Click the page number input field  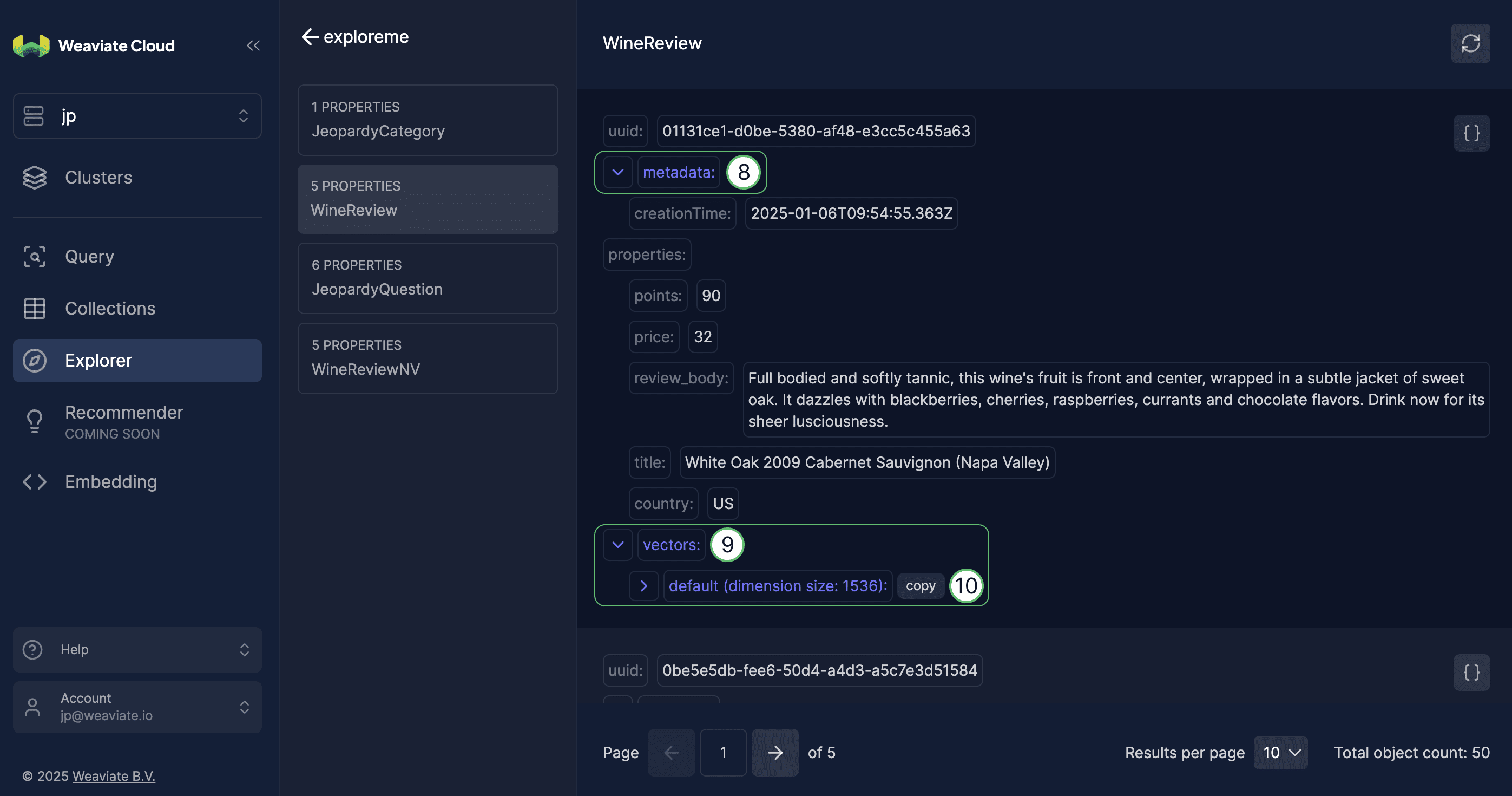(723, 753)
